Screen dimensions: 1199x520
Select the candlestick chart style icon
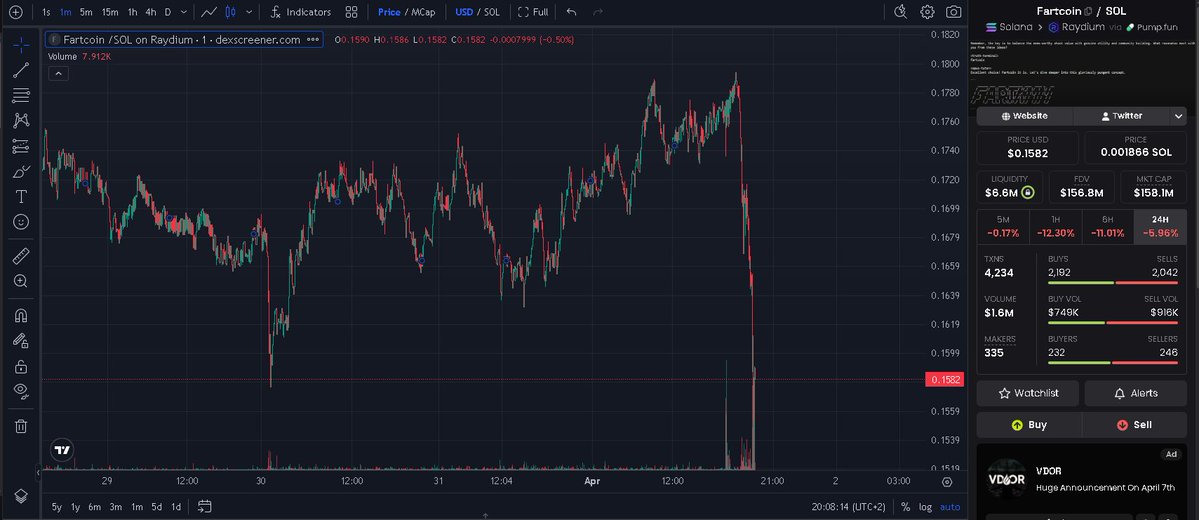point(230,12)
